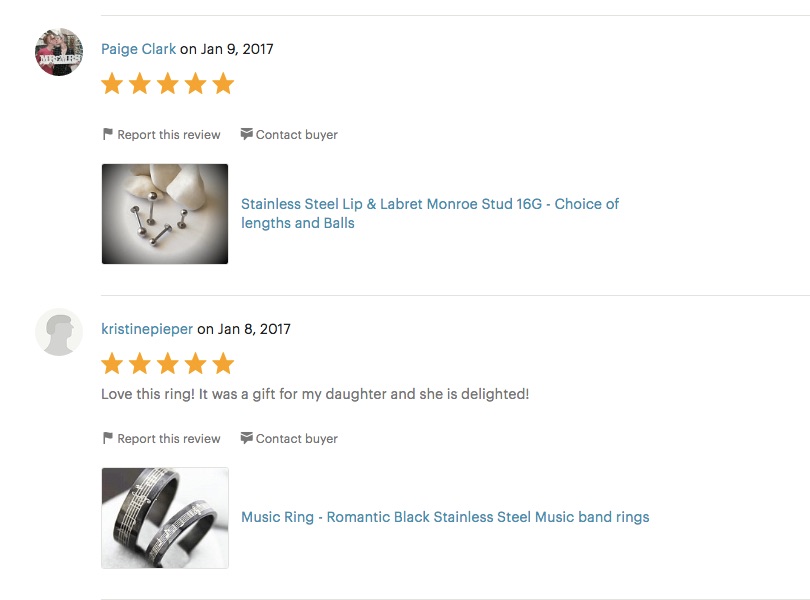Viewport: 810px width, 600px height.
Task: View black music band rings thumbnail
Action: [165, 518]
